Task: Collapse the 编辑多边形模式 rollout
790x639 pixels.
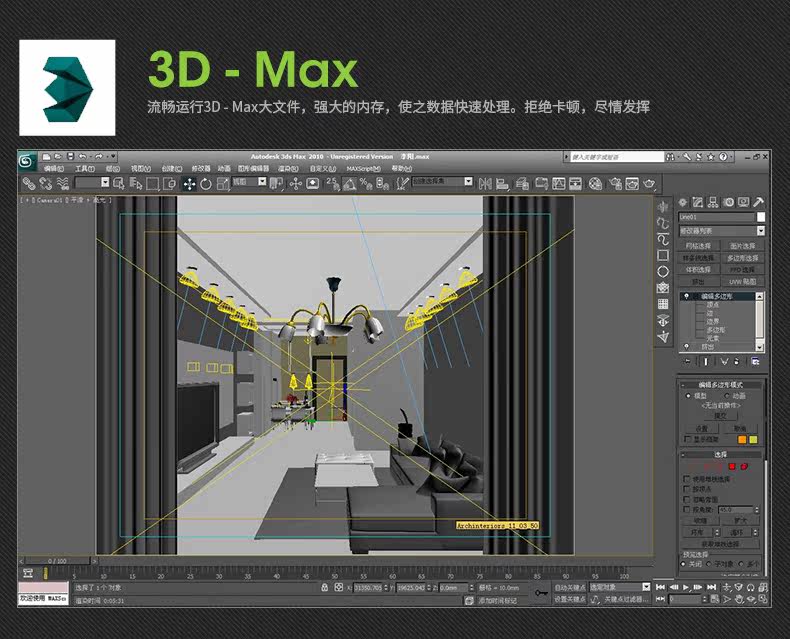Action: [x=720, y=385]
